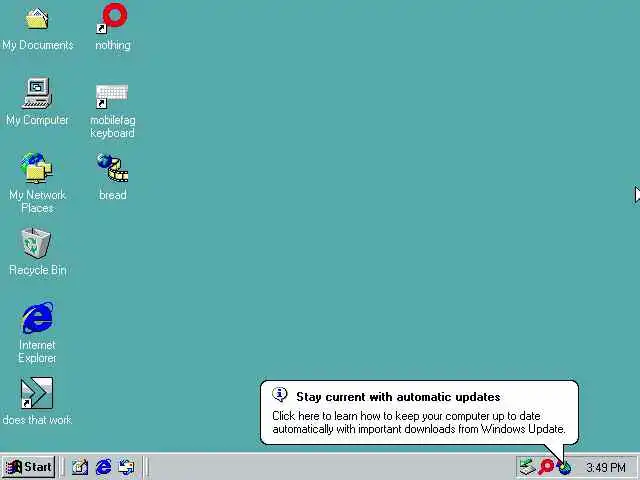Click the 'does that work' label text

pos(37,420)
